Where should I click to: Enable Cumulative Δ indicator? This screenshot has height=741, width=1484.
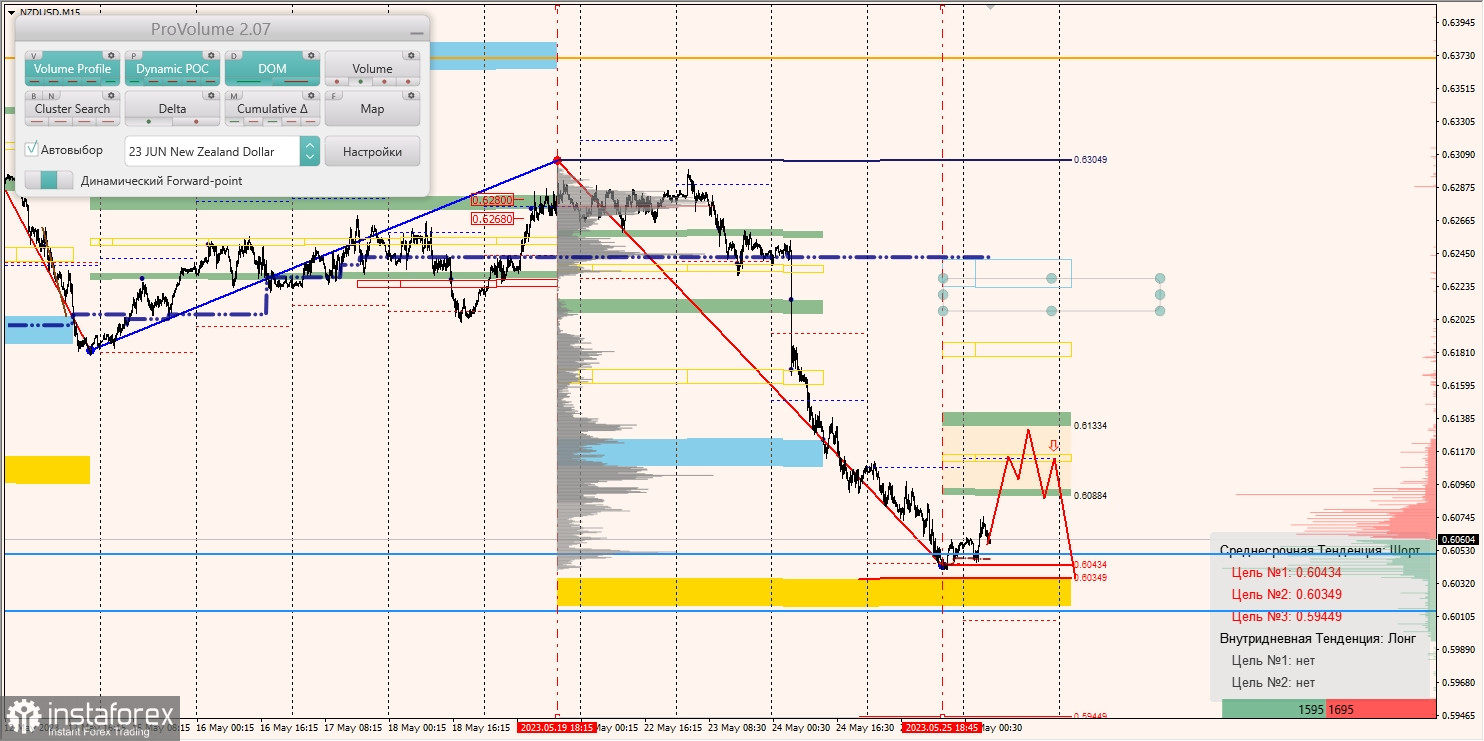pyautogui.click(x=272, y=108)
